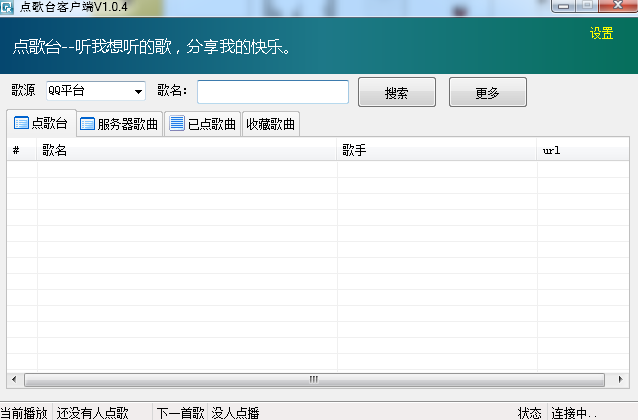The height and width of the screenshot is (420, 638).
Task: Open the 设置 settings link
Action: tap(601, 33)
